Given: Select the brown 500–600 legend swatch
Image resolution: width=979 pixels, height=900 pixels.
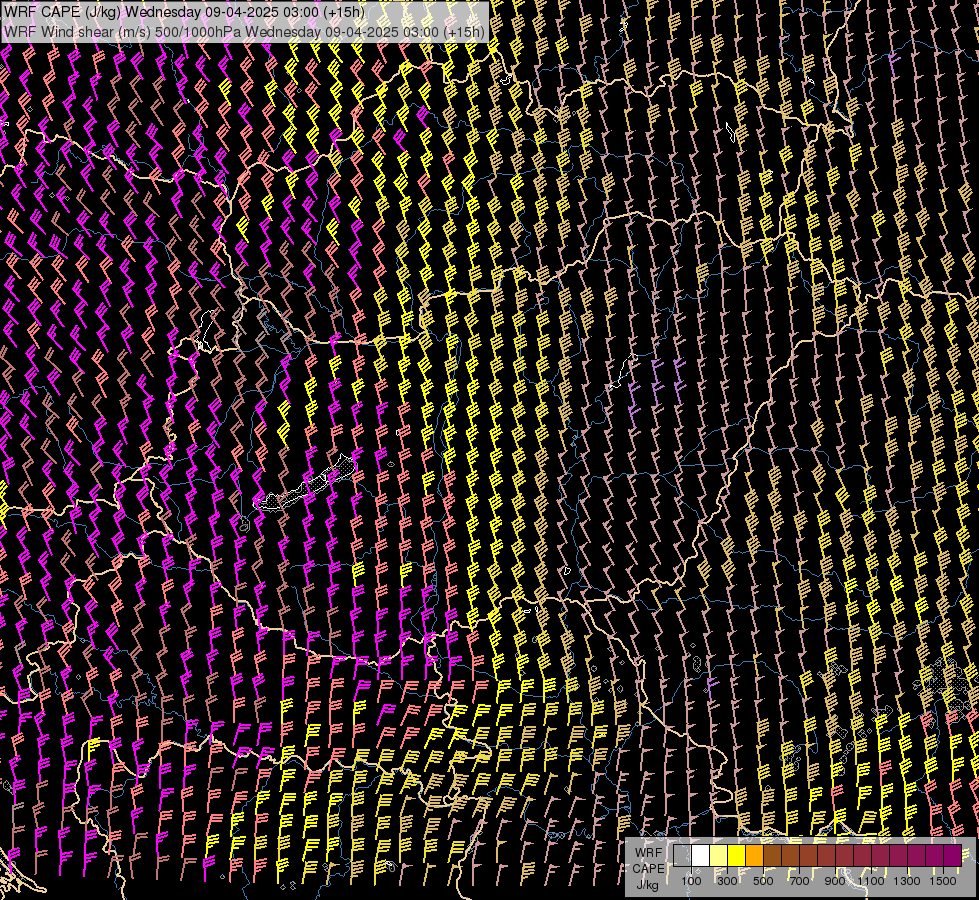Looking at the screenshot, I should tap(772, 855).
